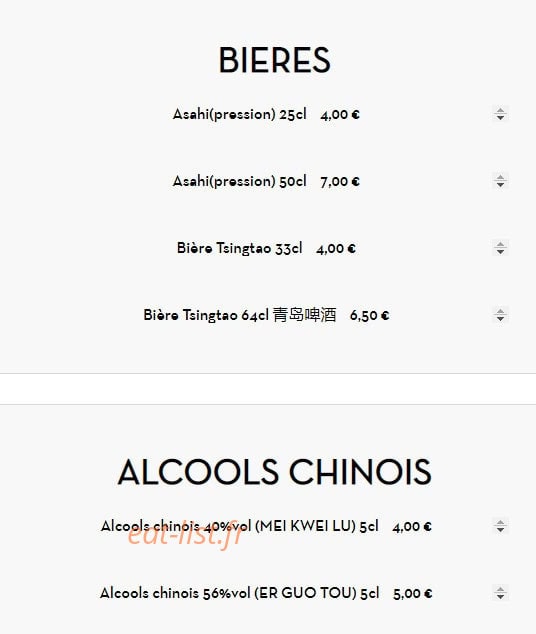Click the ALCOOLS CHINOIS section heading
Viewport: 536px width, 634px height.
click(274, 471)
